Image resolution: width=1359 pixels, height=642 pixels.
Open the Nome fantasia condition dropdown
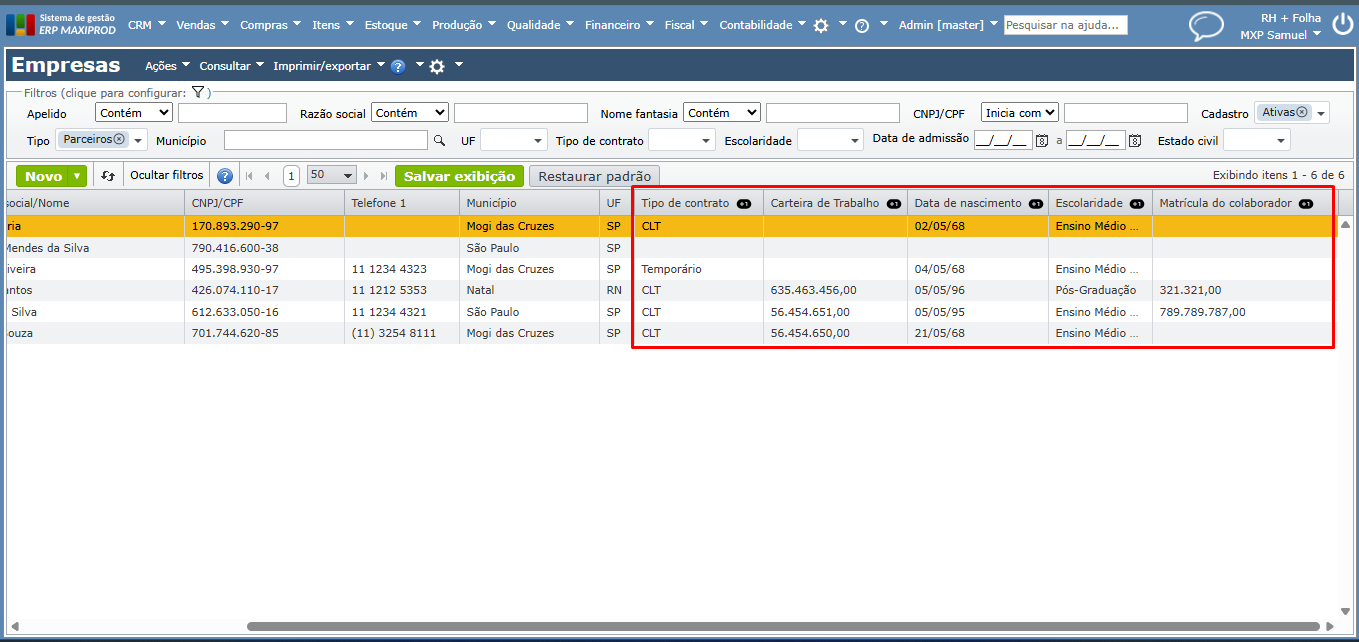[x=722, y=113]
